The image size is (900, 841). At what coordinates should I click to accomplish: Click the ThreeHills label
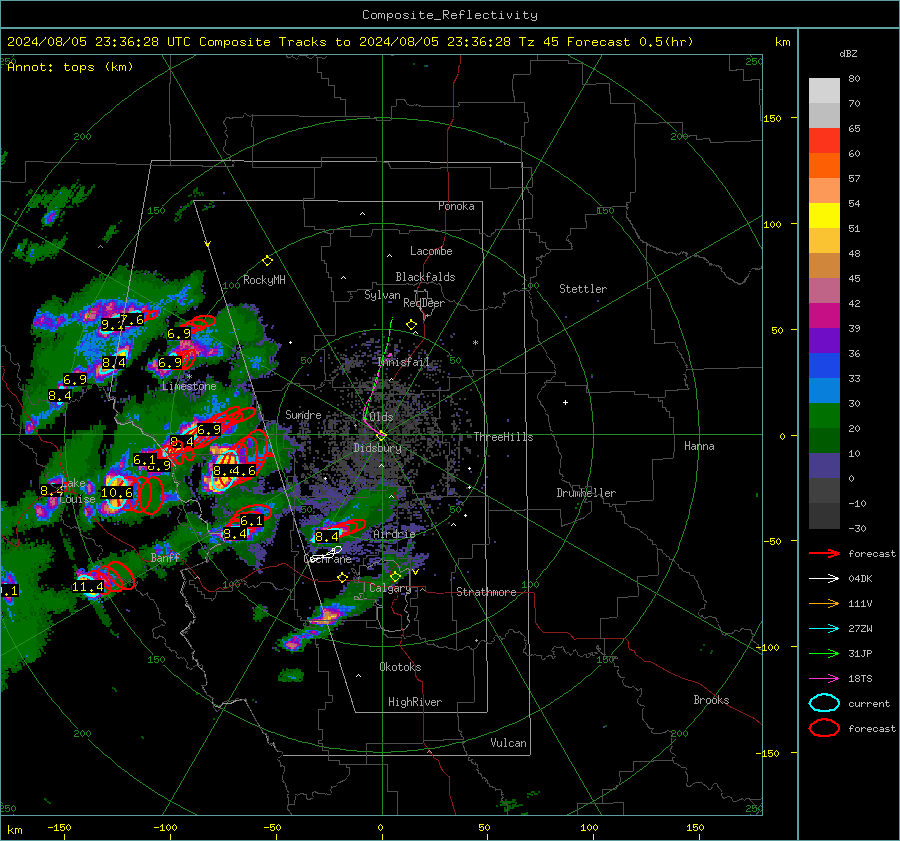[x=503, y=437]
